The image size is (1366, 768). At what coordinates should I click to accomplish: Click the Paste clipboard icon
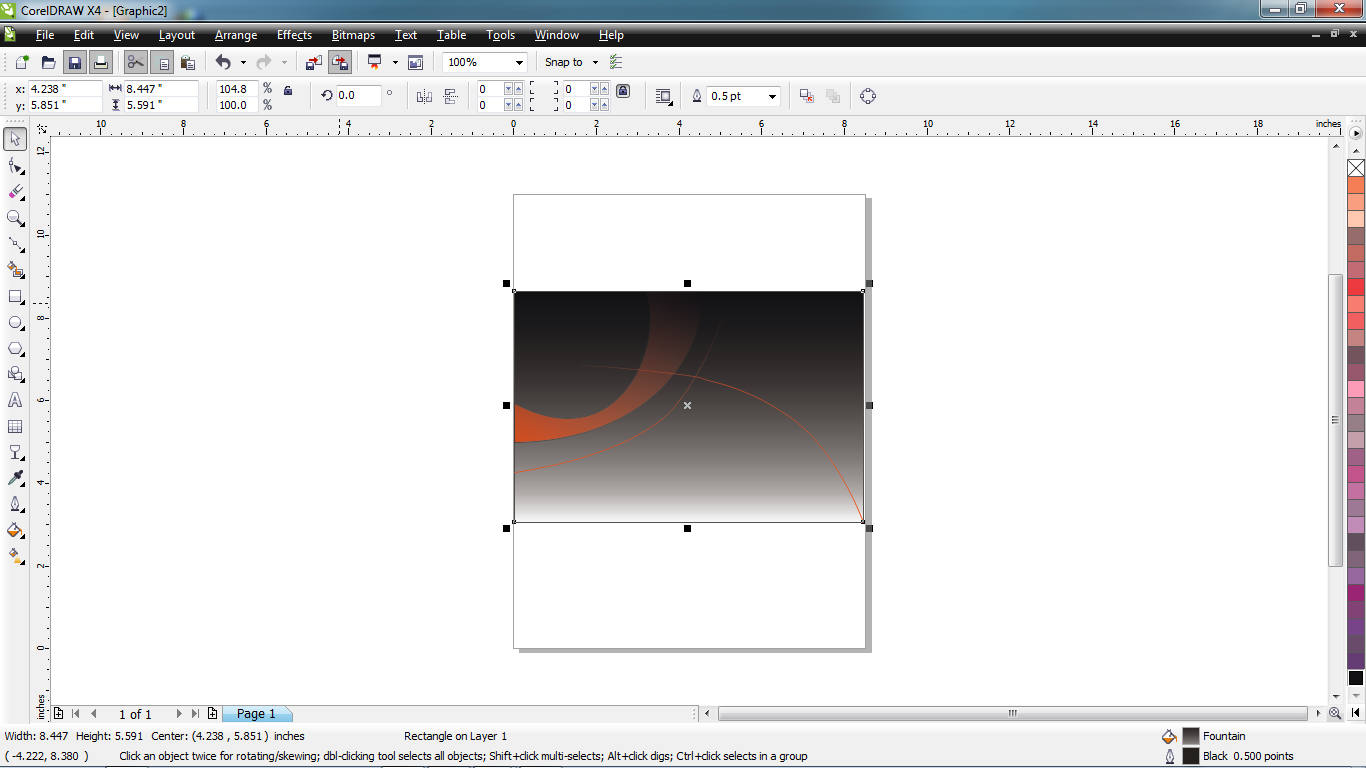187,62
